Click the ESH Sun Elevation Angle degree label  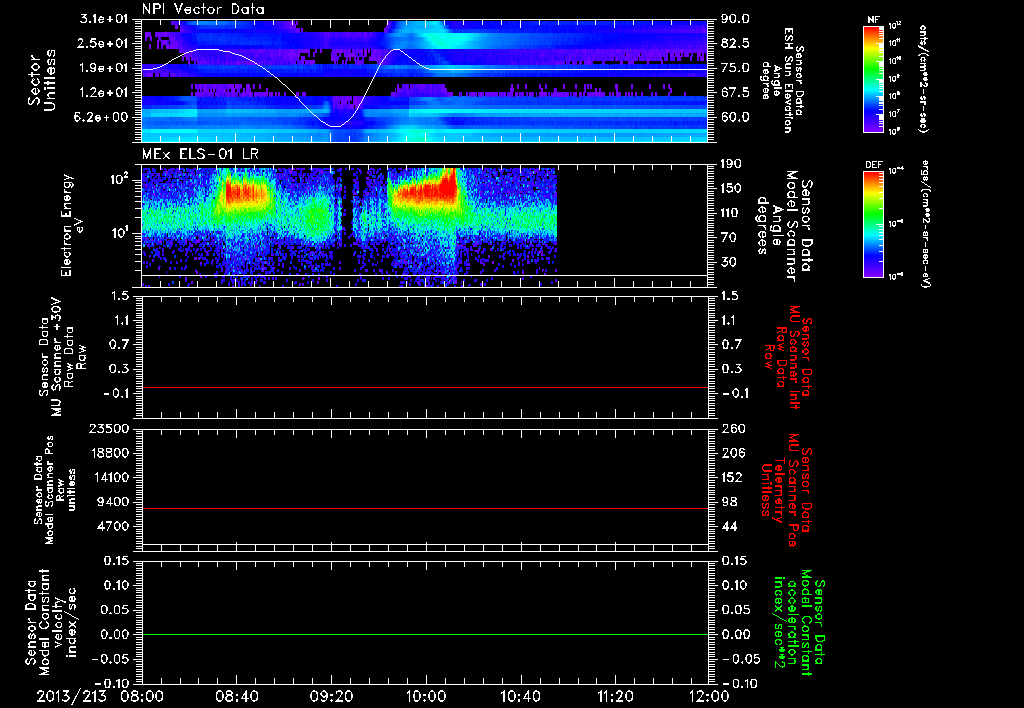pos(782,80)
